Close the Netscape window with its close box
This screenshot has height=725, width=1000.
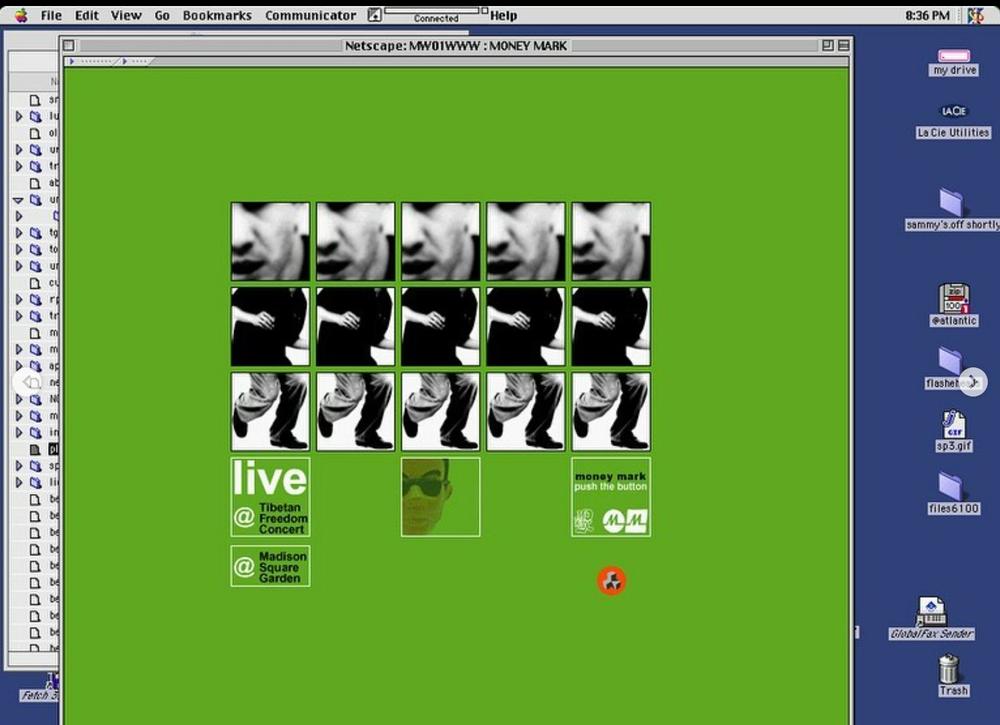pyautogui.click(x=69, y=45)
